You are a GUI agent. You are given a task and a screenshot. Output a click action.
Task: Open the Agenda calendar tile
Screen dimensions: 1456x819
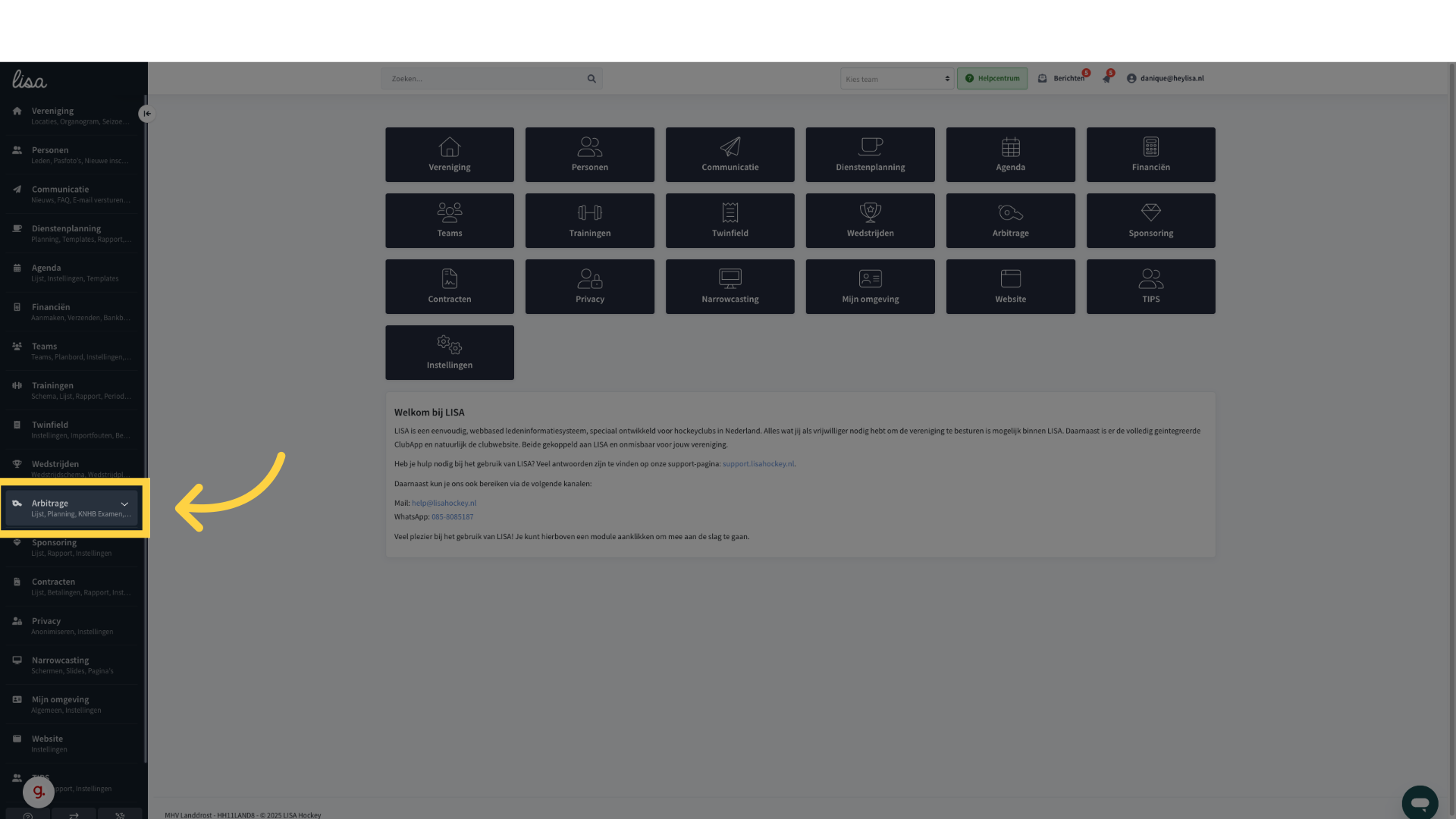pos(1011,155)
